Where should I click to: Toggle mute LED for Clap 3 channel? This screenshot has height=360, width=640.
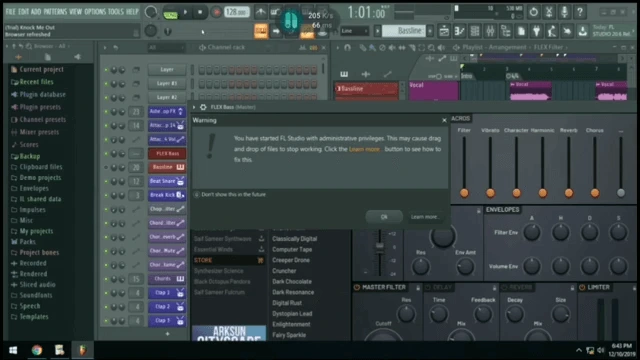click(106, 321)
